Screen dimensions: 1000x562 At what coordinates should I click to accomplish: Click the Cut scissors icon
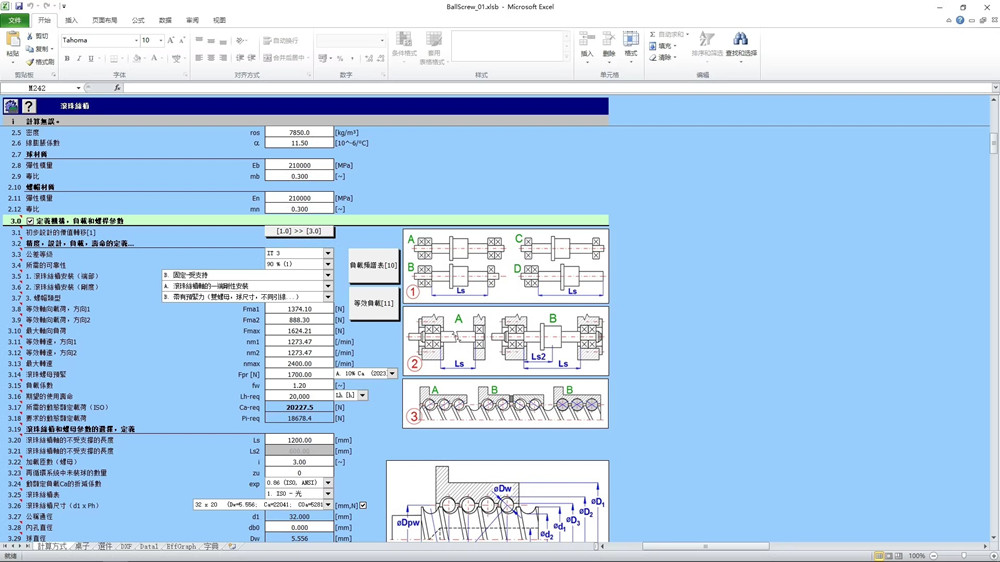pyautogui.click(x=29, y=36)
